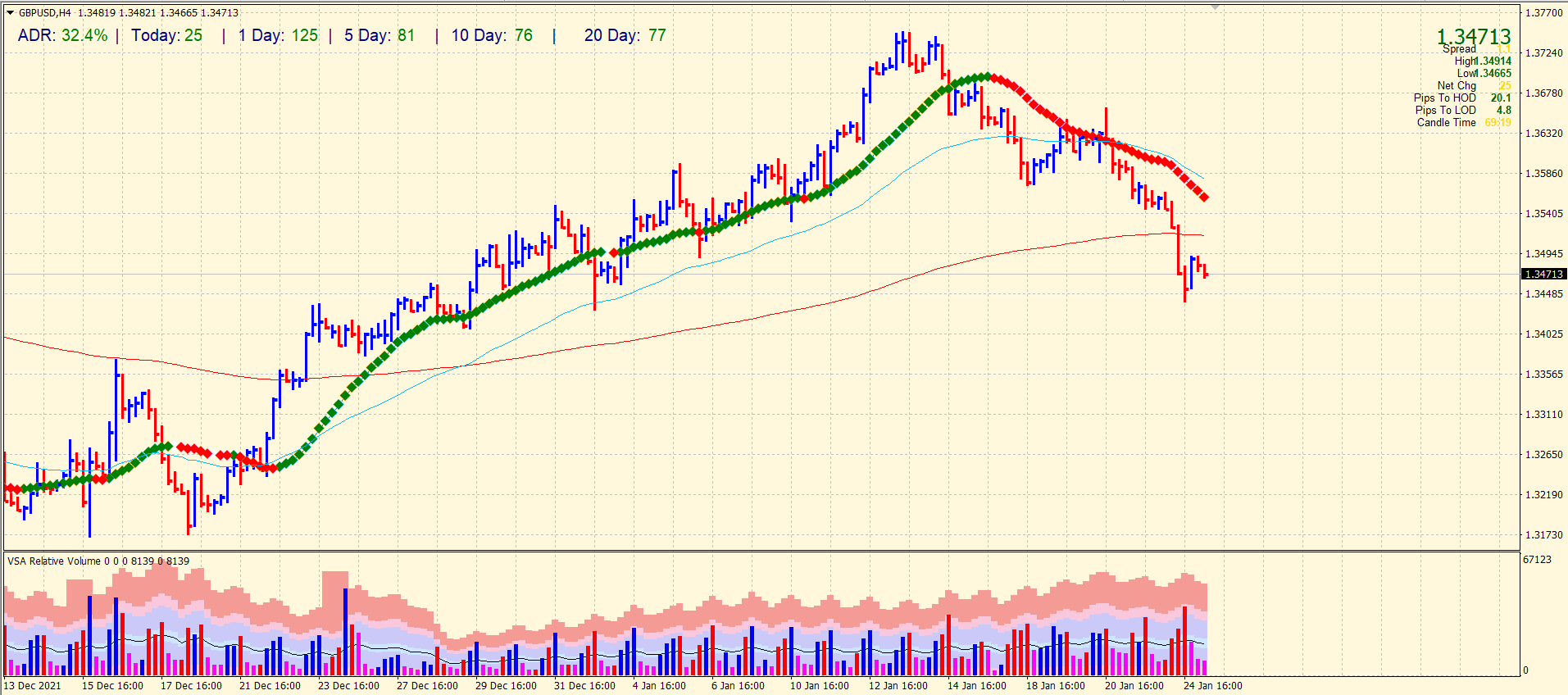Viewport: 1568px width, 695px height.
Task: Select the 1 Day: 125 range value
Action: pyautogui.click(x=278, y=35)
